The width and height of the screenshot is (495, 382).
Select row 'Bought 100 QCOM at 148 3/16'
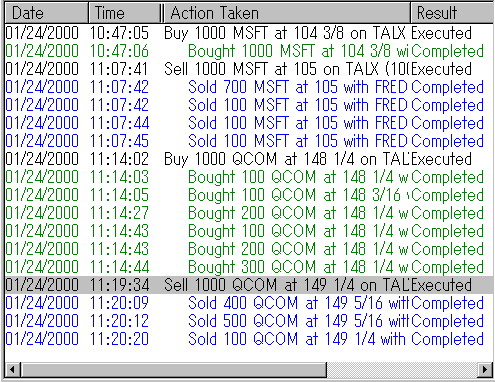click(x=249, y=195)
